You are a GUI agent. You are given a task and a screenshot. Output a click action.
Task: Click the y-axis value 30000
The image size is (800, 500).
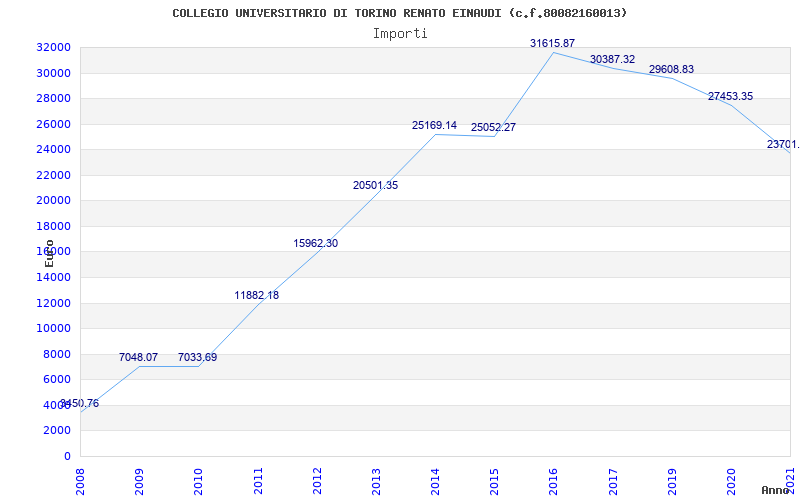click(x=53, y=73)
